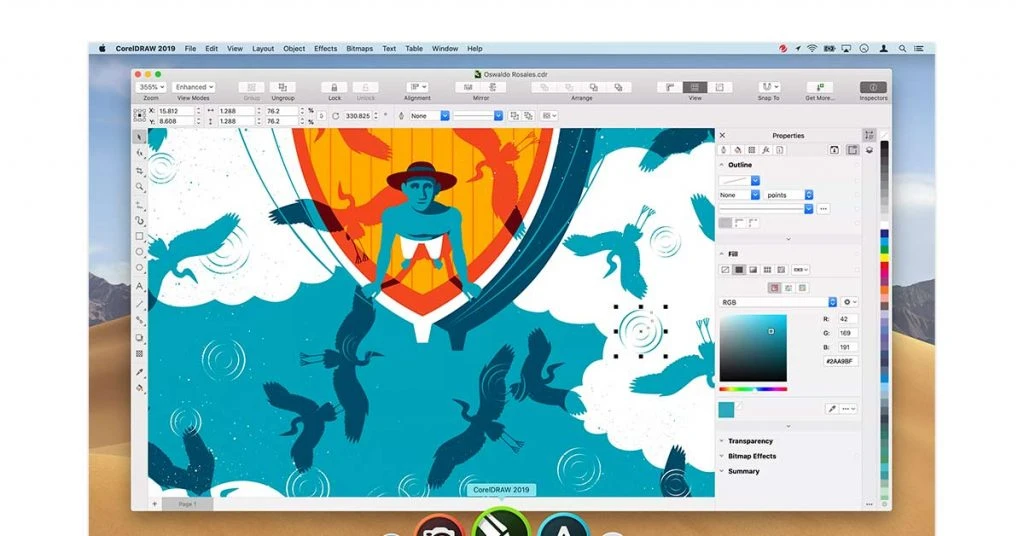The width and height of the screenshot is (1024, 536).
Task: Click the red swatch in color palette
Action: coord(885,268)
